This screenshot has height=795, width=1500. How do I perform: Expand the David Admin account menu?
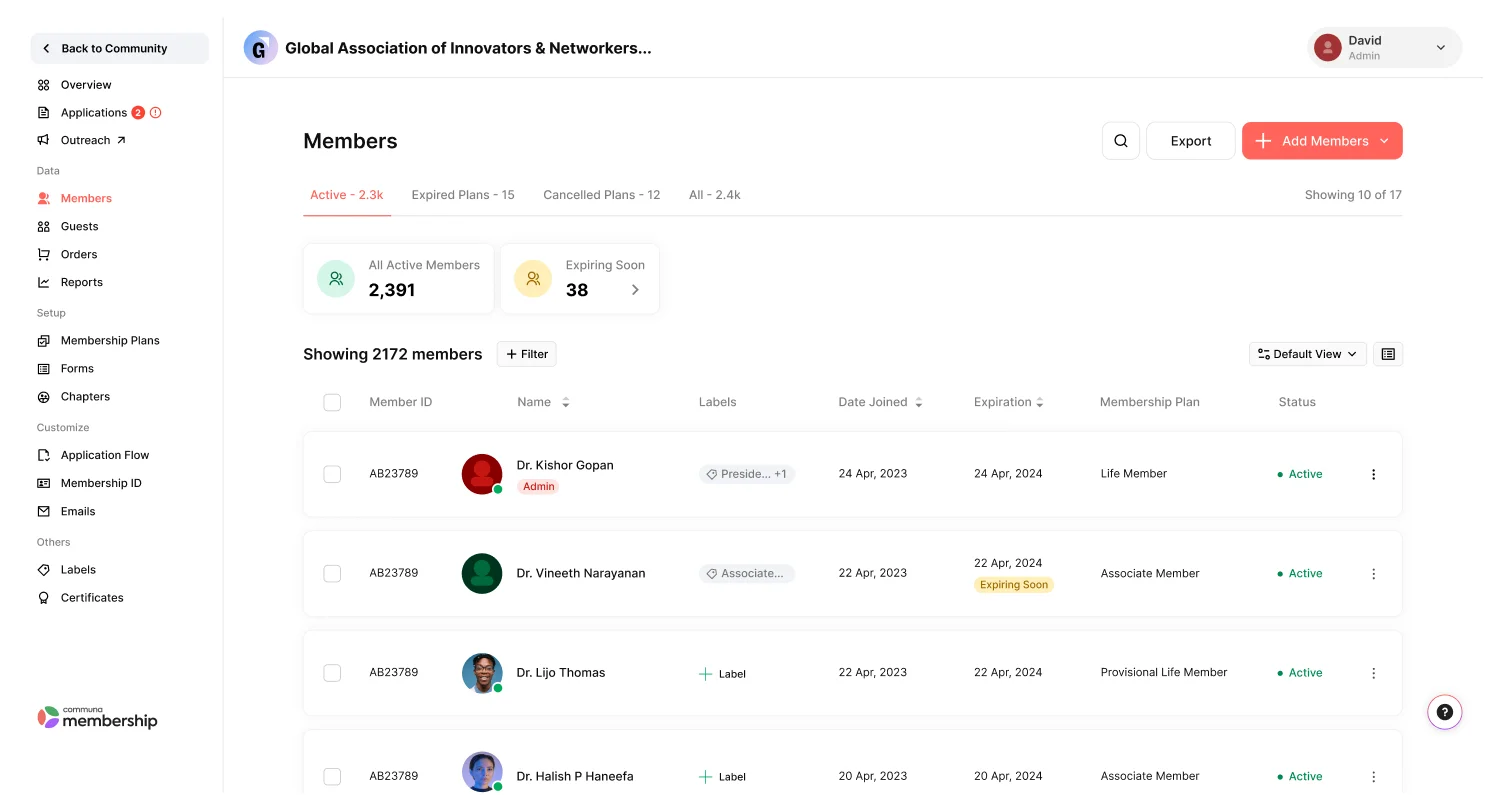[x=1440, y=47]
